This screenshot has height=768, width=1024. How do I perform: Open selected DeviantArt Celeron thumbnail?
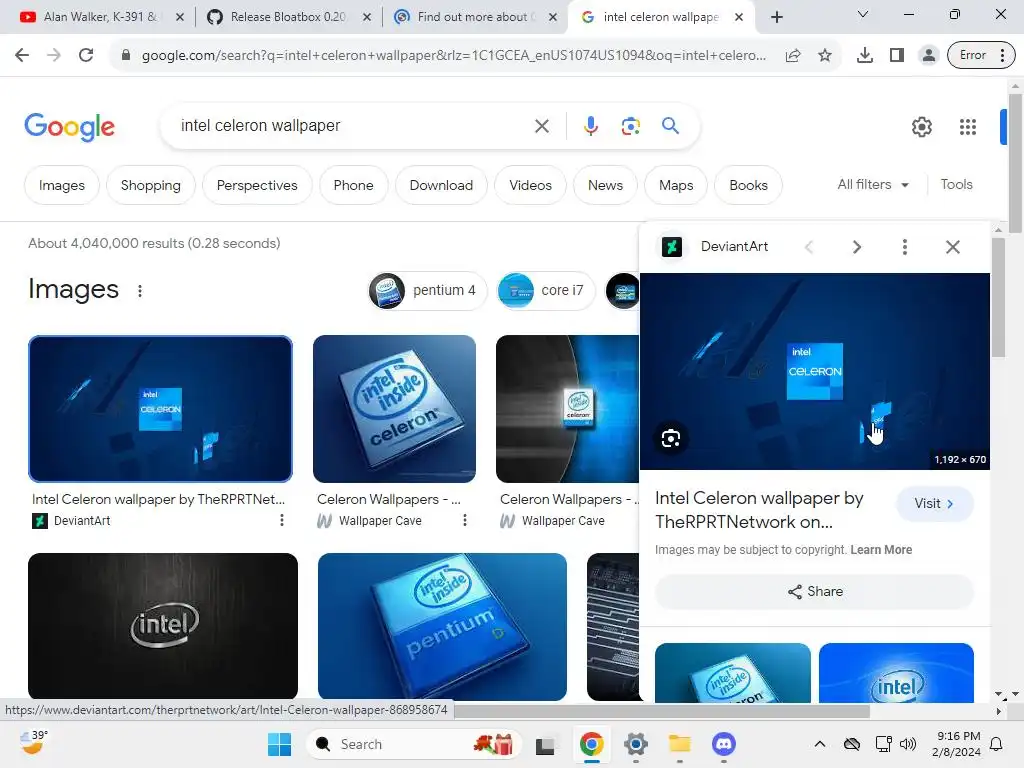coord(160,409)
